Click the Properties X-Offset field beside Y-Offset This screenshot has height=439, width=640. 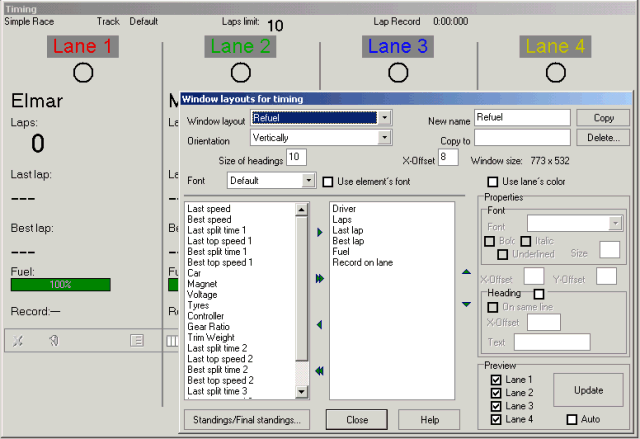pos(534,276)
